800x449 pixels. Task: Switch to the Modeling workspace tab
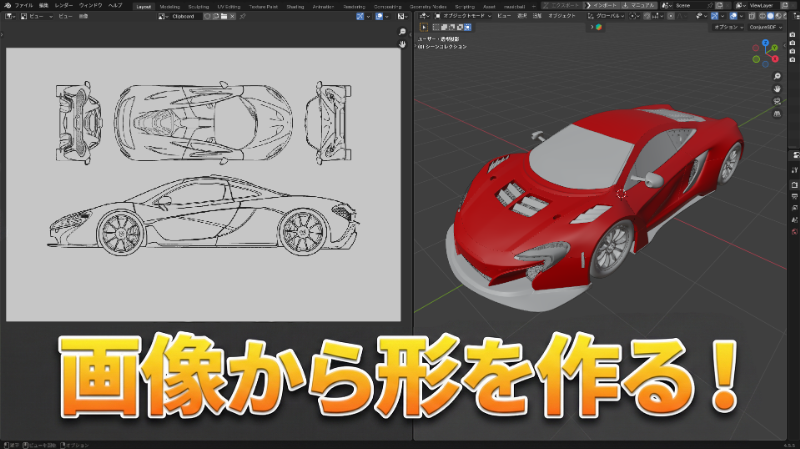(x=170, y=5)
